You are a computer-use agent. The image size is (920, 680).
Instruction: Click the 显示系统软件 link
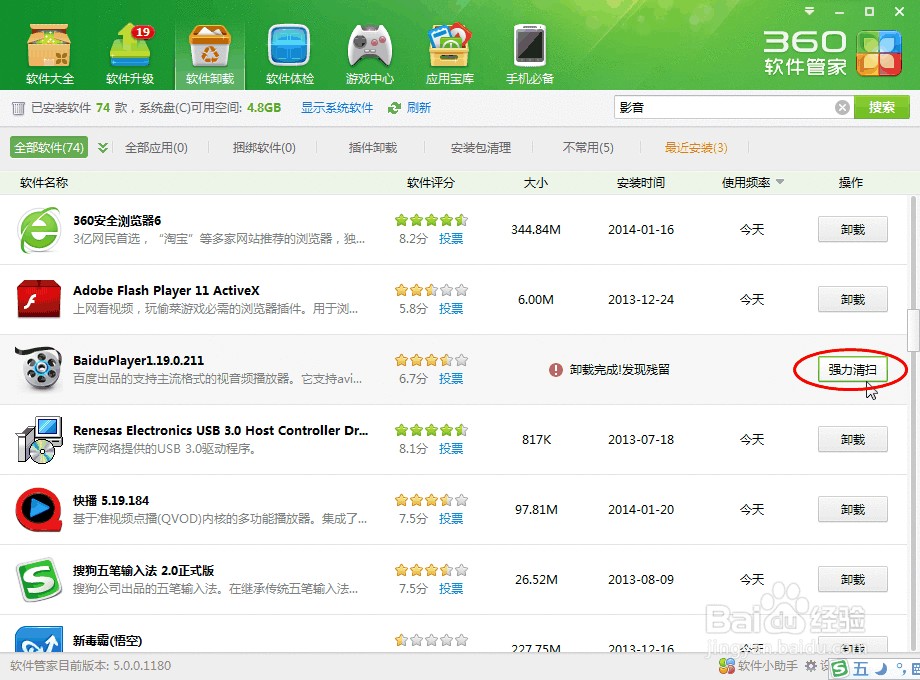pos(337,108)
